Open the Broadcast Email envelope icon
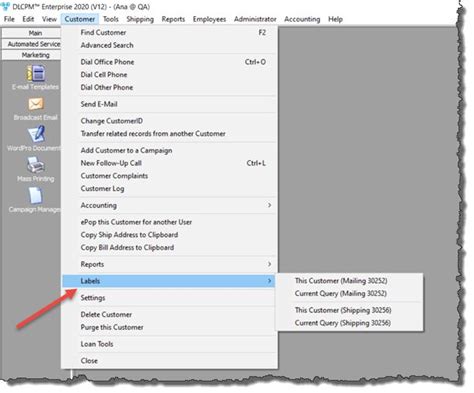The width and height of the screenshot is (474, 393). tap(36, 104)
